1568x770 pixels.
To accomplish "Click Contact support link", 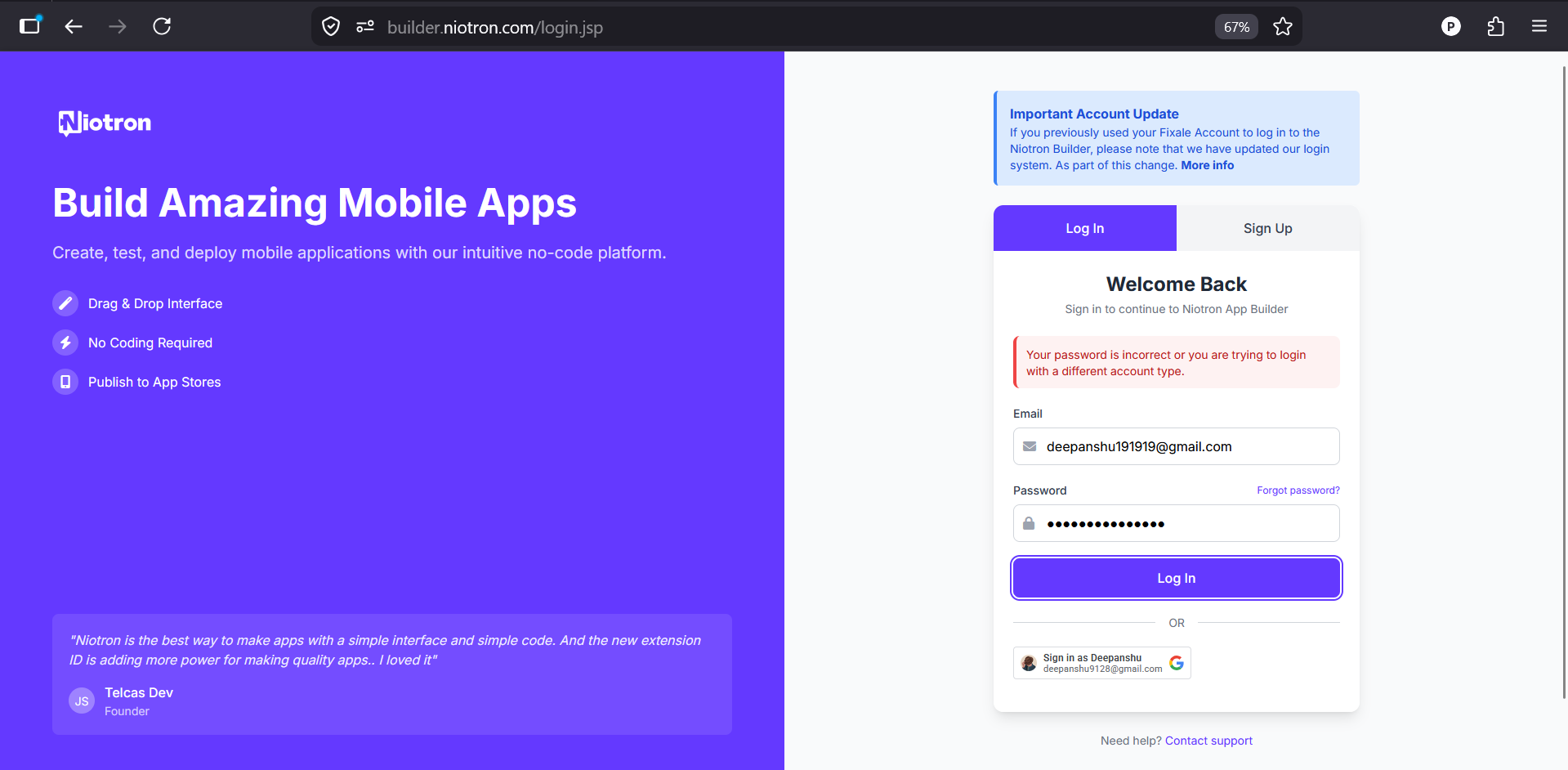I will (1208, 741).
